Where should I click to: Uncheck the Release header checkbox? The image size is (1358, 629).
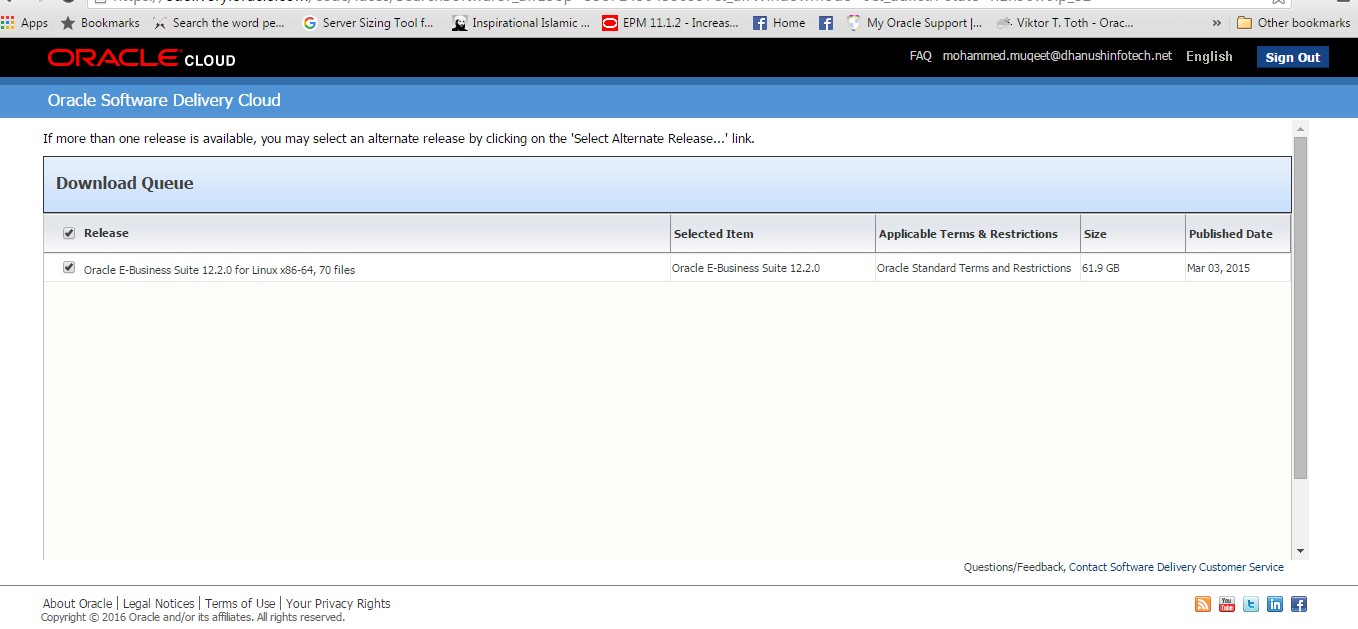[68, 233]
